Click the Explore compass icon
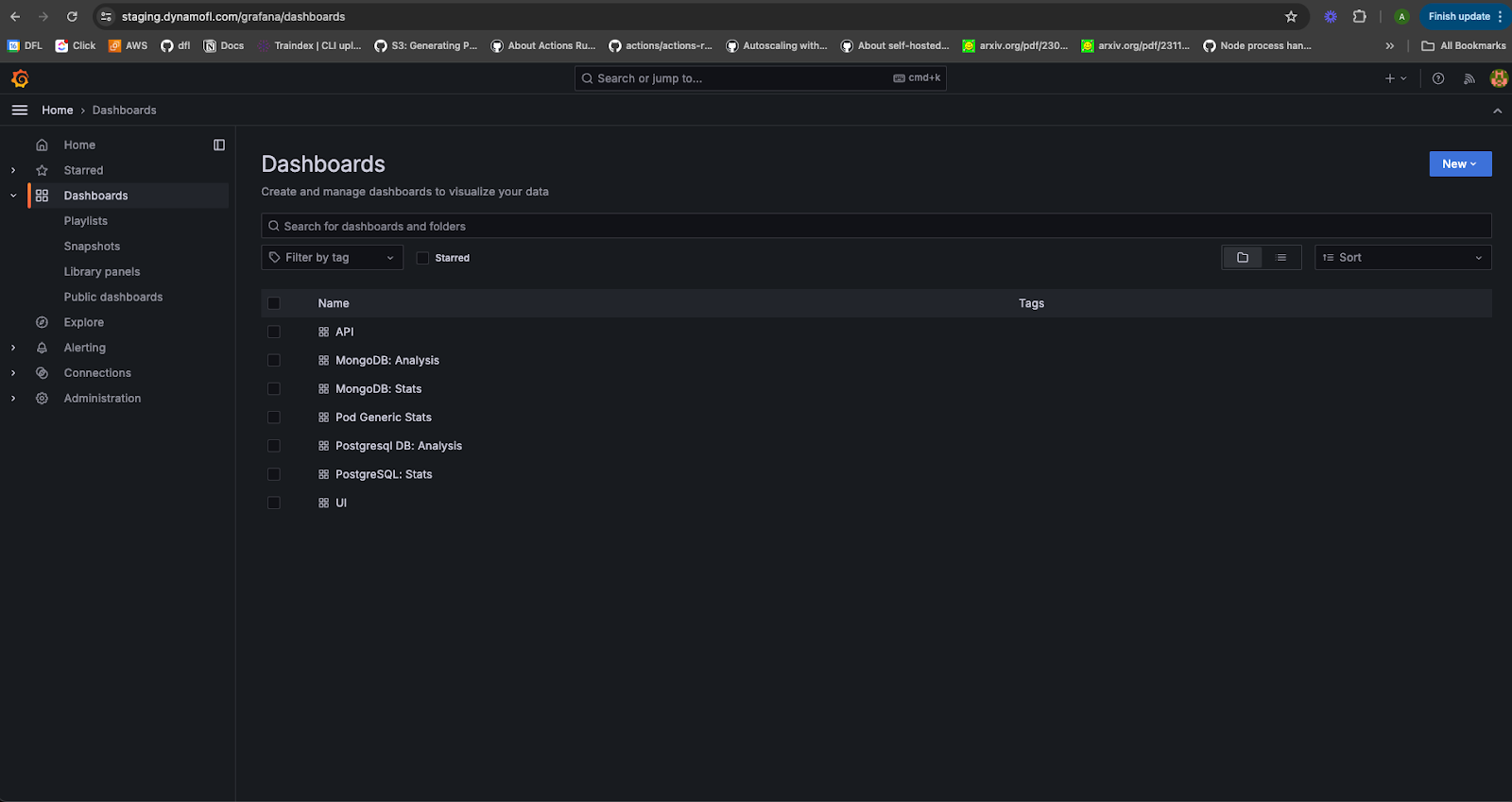The width and height of the screenshot is (1512, 802). pos(42,322)
